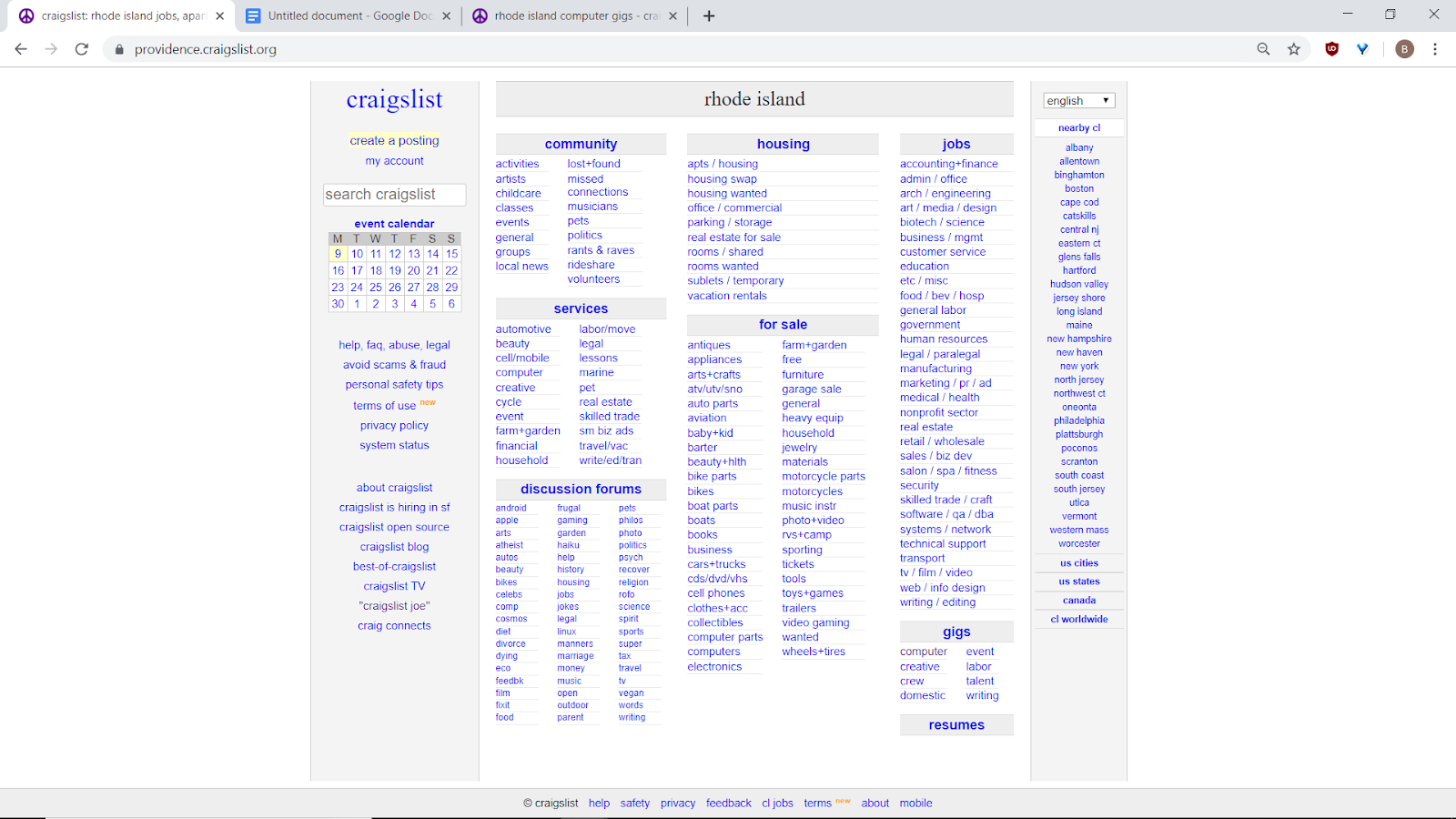This screenshot has width=1456, height=819.
Task: Open the Chrome three-dot menu
Action: [1435, 49]
